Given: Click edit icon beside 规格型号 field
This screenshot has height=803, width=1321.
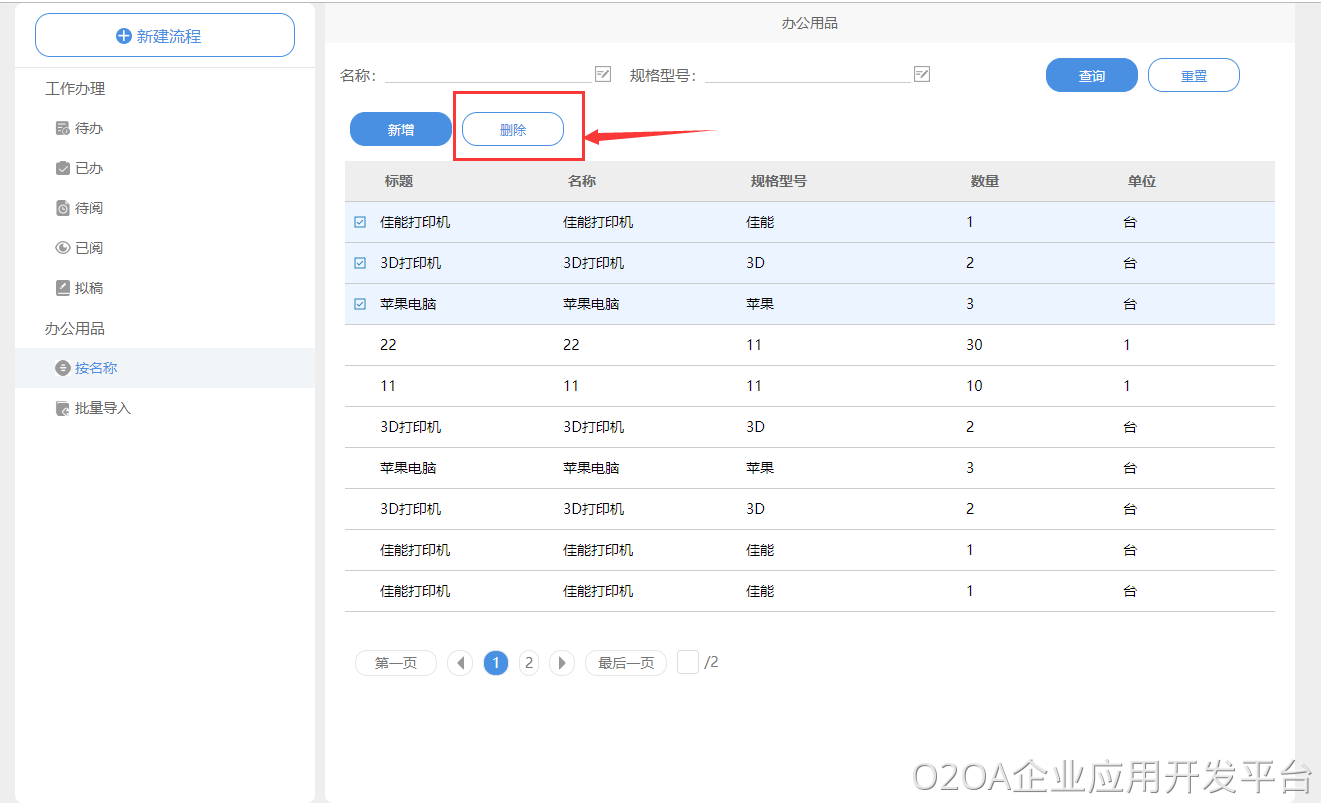Looking at the screenshot, I should coord(922,74).
